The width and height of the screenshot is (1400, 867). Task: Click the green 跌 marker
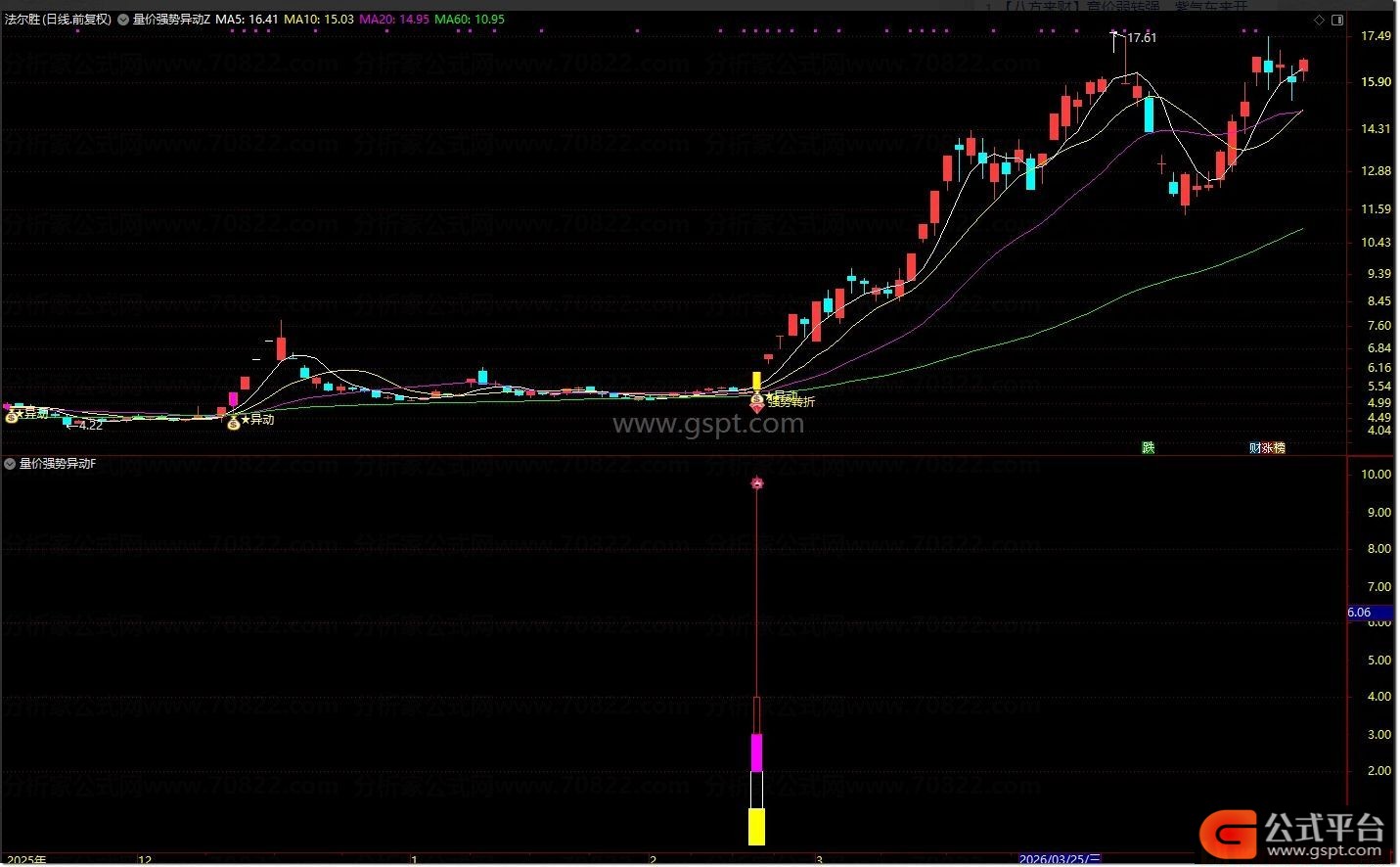[x=1149, y=448]
